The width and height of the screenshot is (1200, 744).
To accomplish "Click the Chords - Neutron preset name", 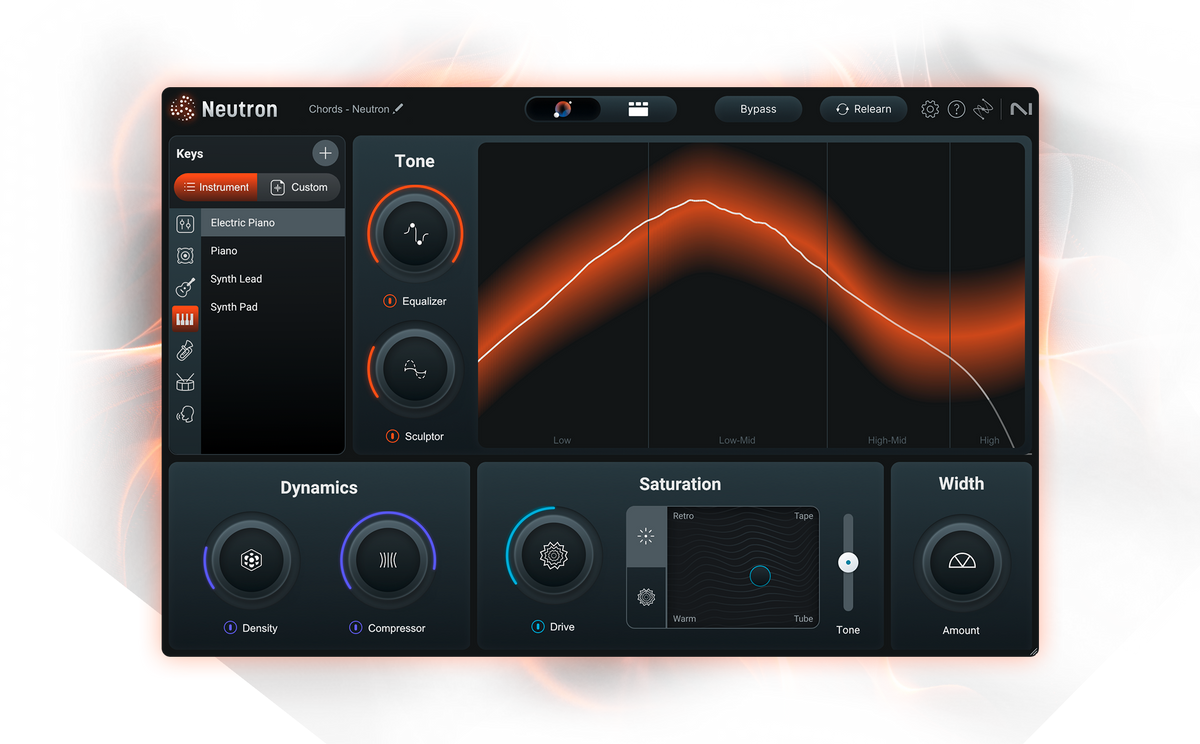I will (349, 109).
